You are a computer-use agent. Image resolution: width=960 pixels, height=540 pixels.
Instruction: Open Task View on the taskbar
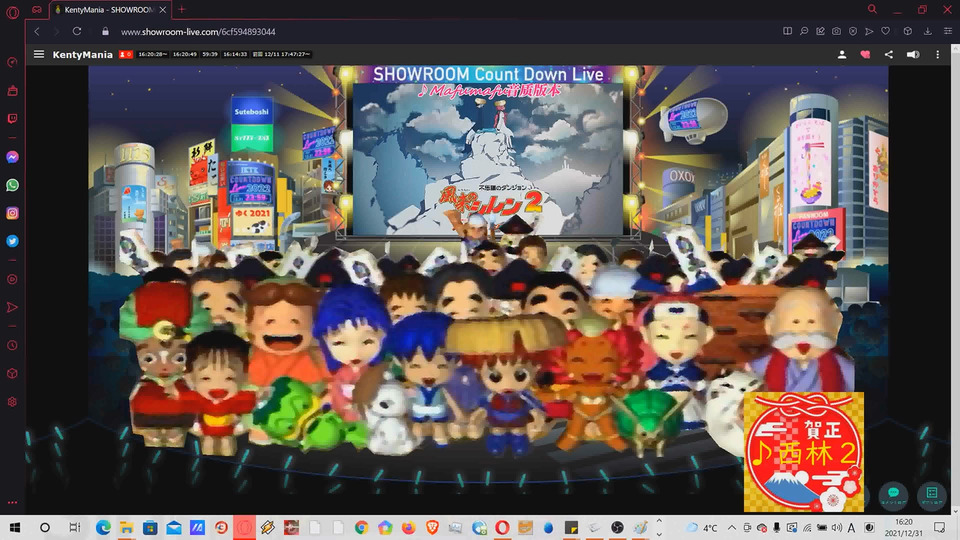[75, 527]
